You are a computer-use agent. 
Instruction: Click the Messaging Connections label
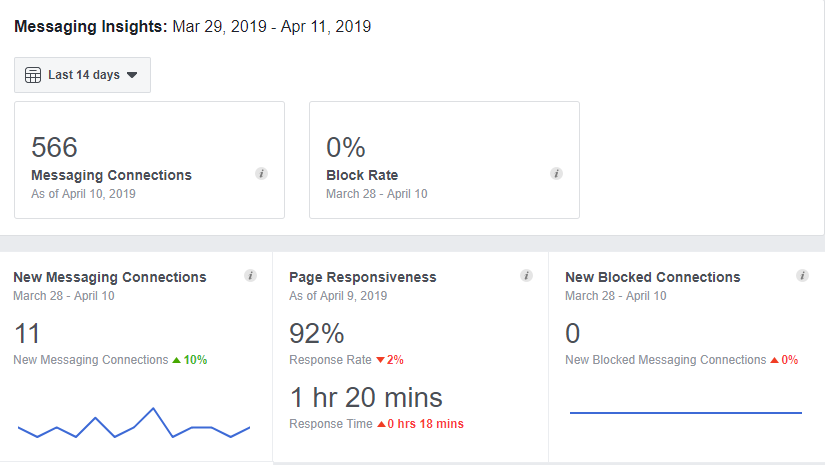point(112,175)
